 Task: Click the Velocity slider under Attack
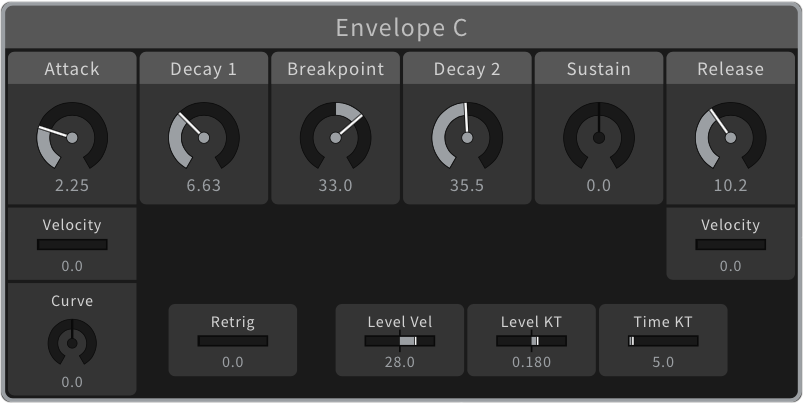pyautogui.click(x=72, y=245)
